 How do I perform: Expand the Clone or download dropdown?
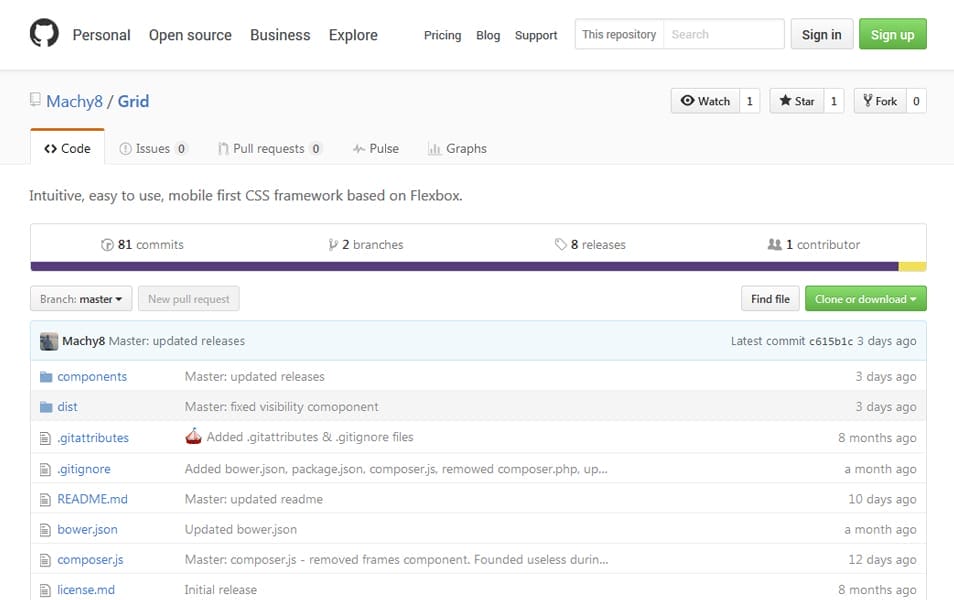coord(866,299)
